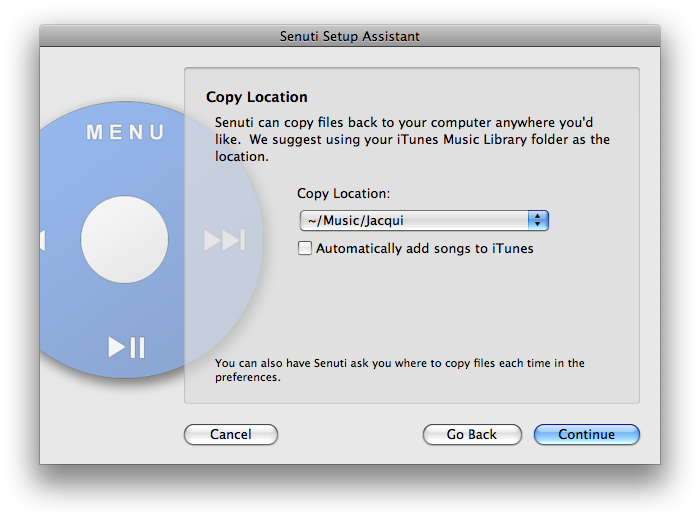
Task: Click the bold Copy Location heading
Action: pos(257,97)
